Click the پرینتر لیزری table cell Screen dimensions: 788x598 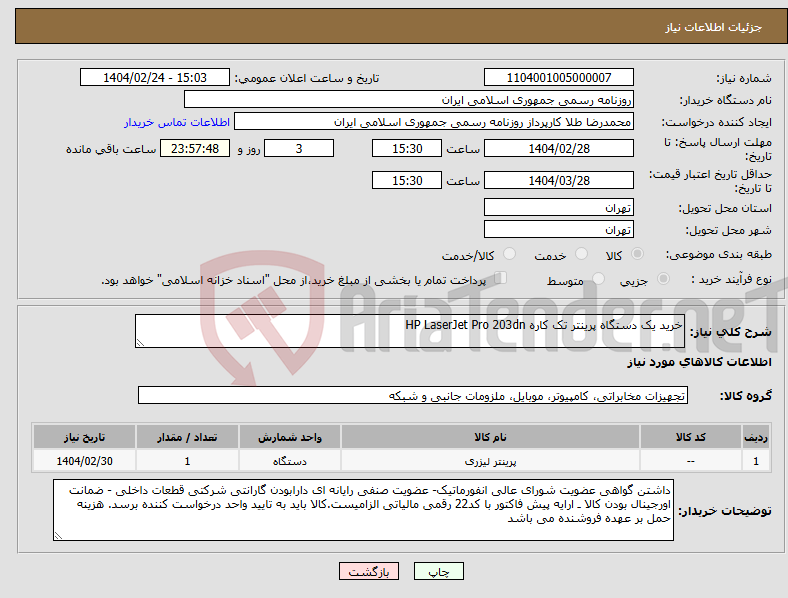(x=490, y=461)
